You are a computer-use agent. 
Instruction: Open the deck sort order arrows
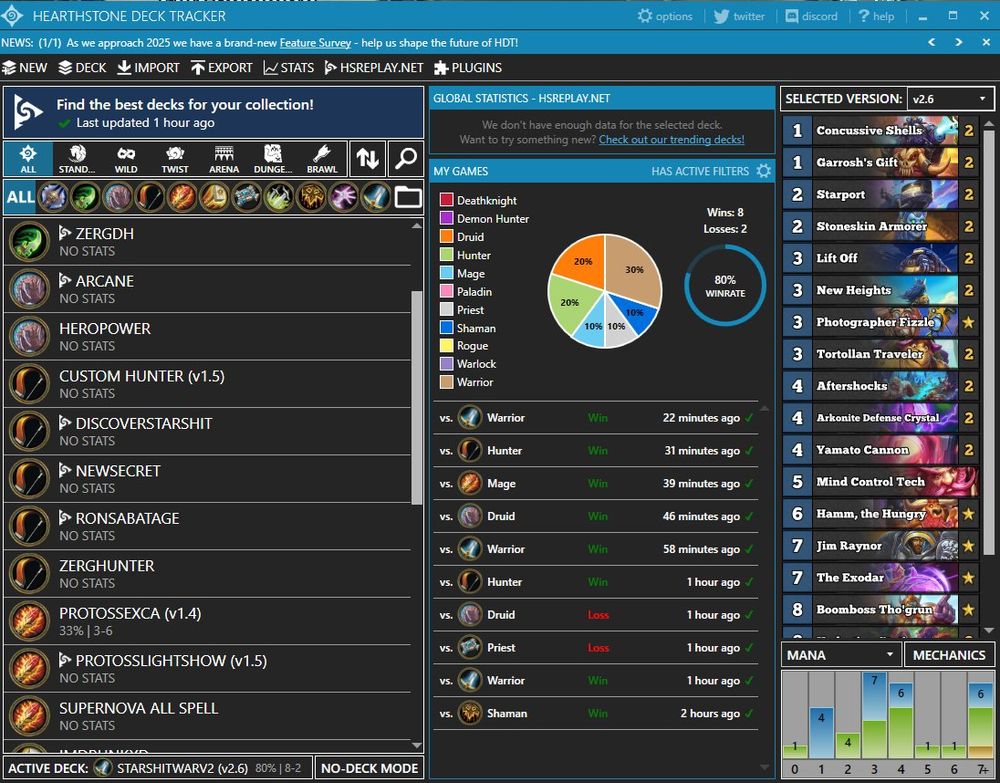coord(367,158)
